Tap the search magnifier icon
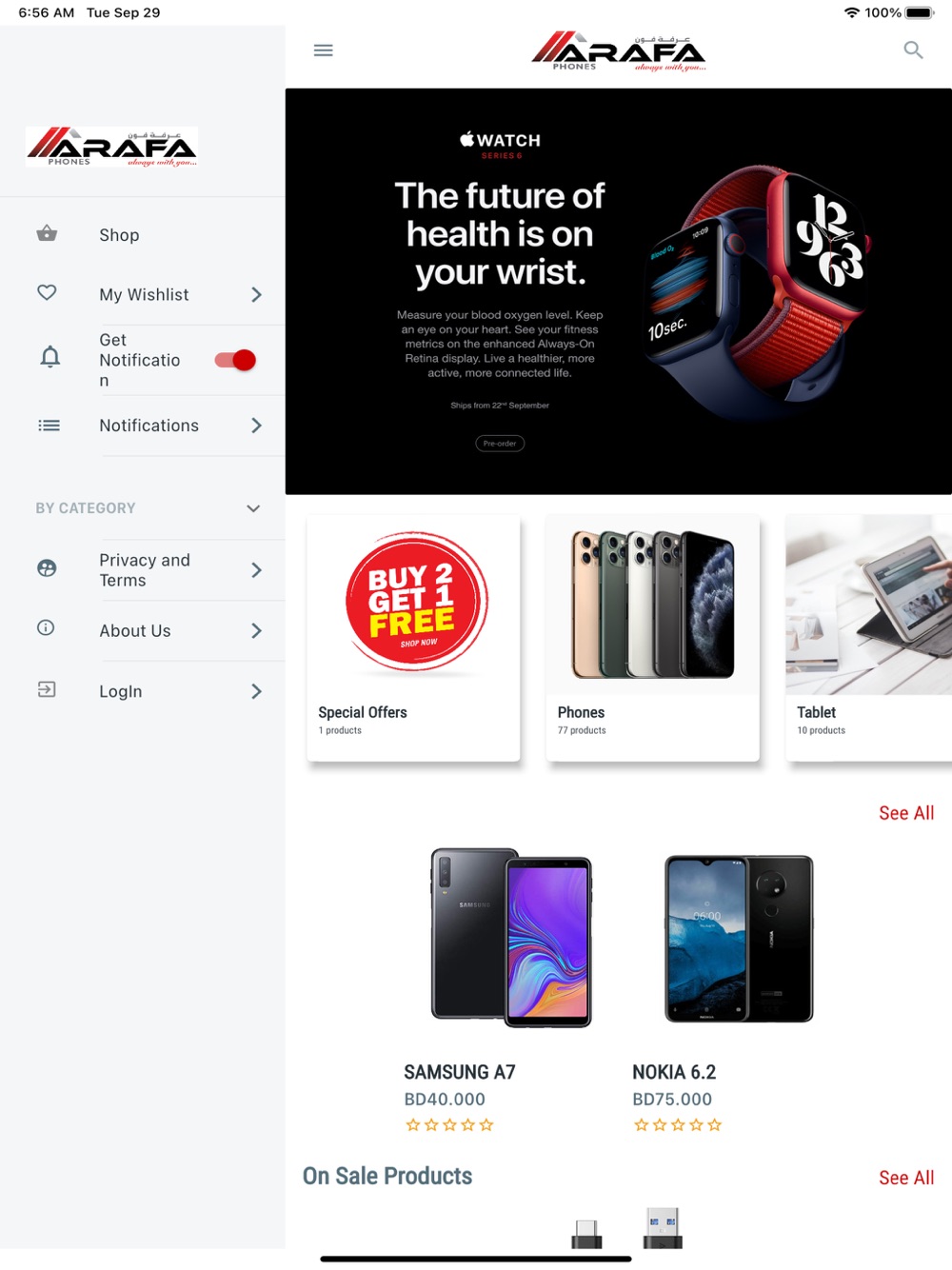This screenshot has width=952, height=1270. coord(913,50)
